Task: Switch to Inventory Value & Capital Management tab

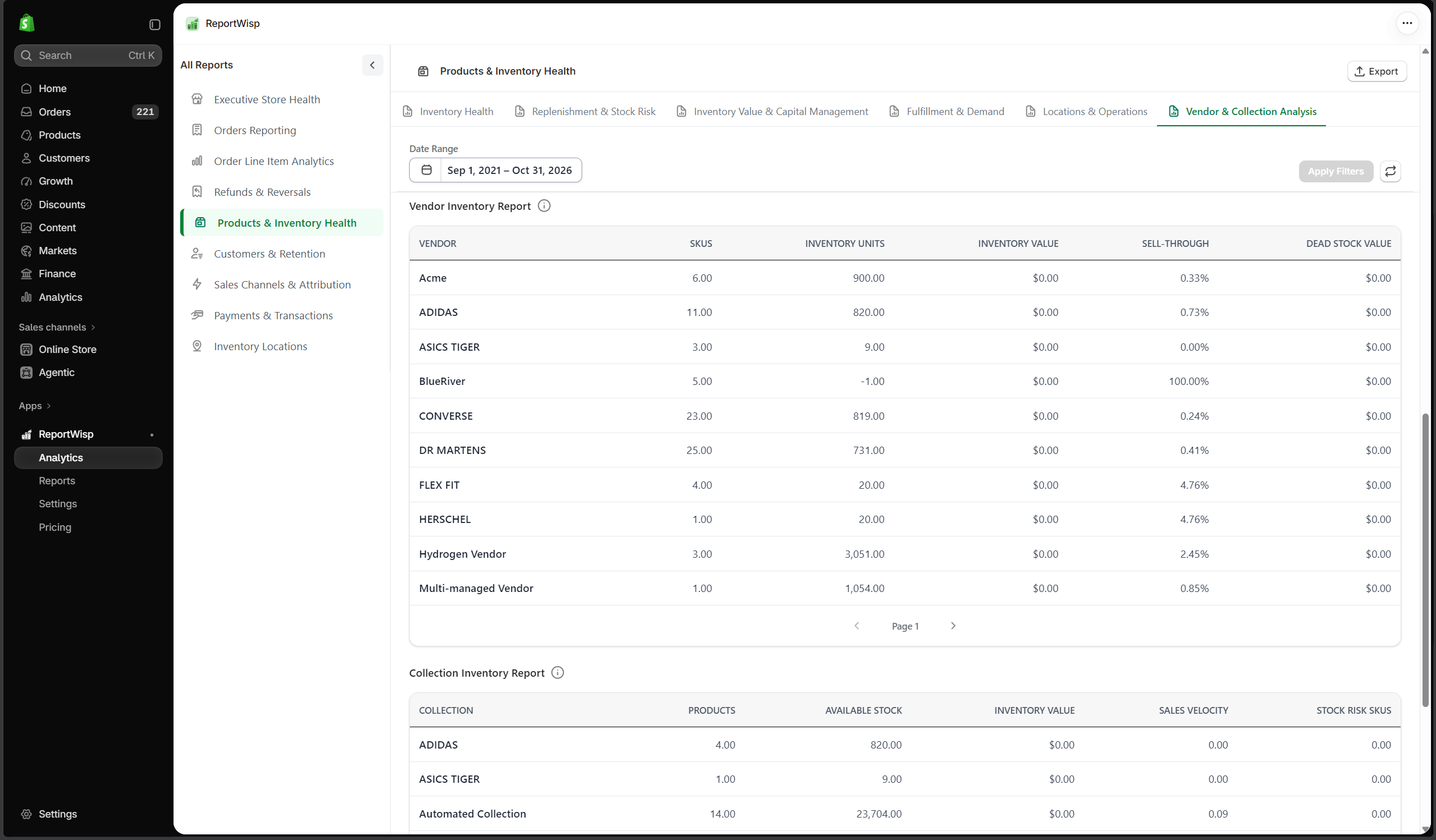Action: coord(772,112)
